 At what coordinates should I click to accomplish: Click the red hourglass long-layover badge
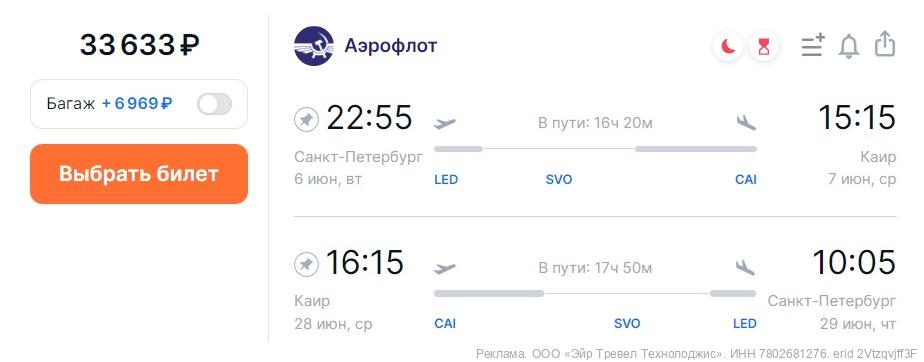pyautogui.click(x=764, y=46)
